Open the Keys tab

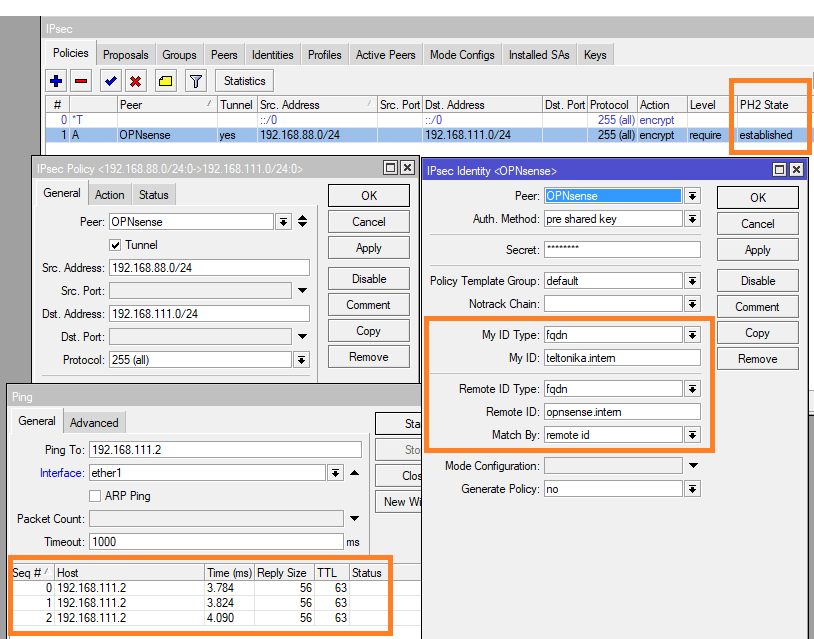595,55
